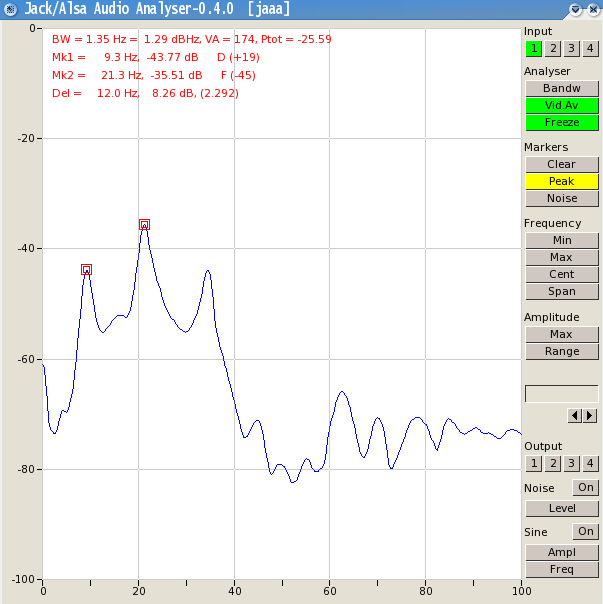This screenshot has width=603, height=604.
Task: Clear the markers
Action: 562,164
